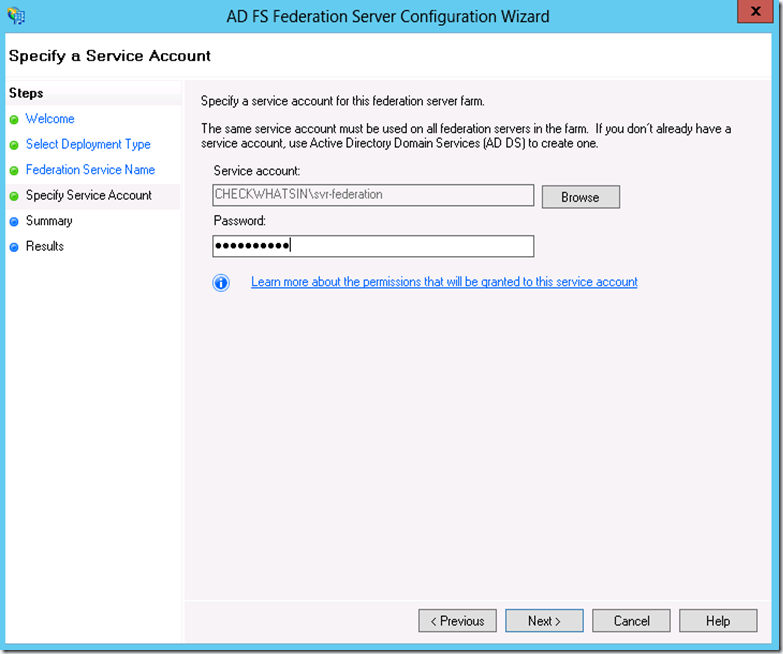Click Browse to choose a service account
The height and width of the screenshot is (654, 783).
click(581, 197)
